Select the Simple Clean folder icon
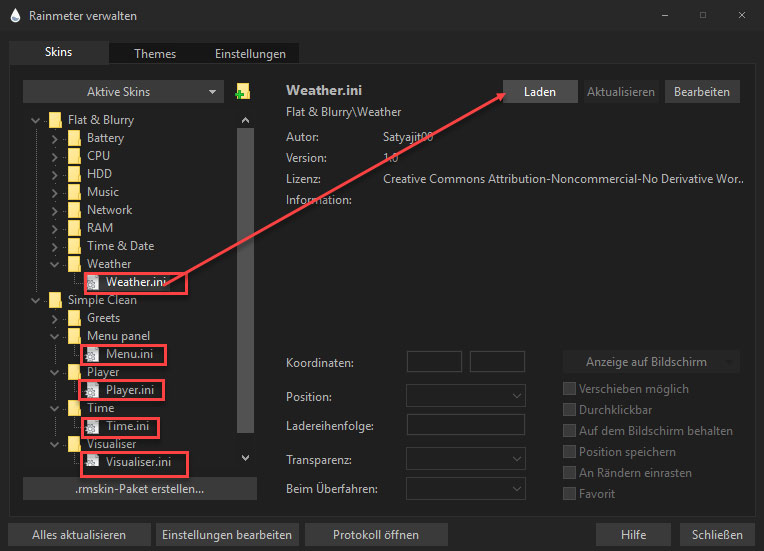This screenshot has height=551, width=764. [56, 300]
